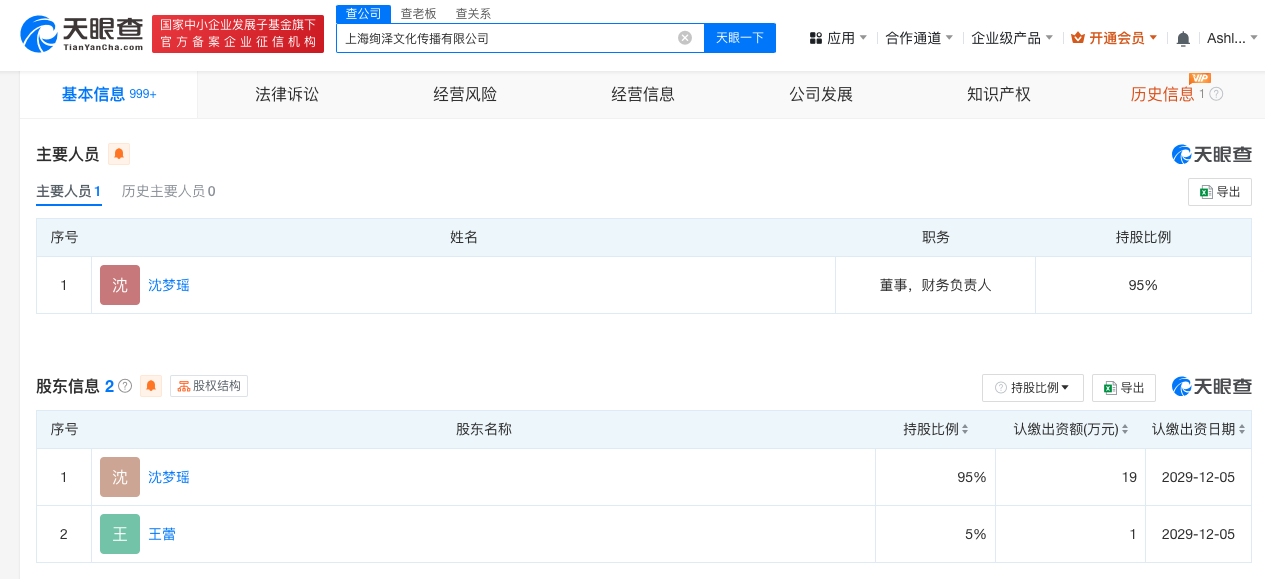Click help icon next to 股东信息

(x=125, y=386)
